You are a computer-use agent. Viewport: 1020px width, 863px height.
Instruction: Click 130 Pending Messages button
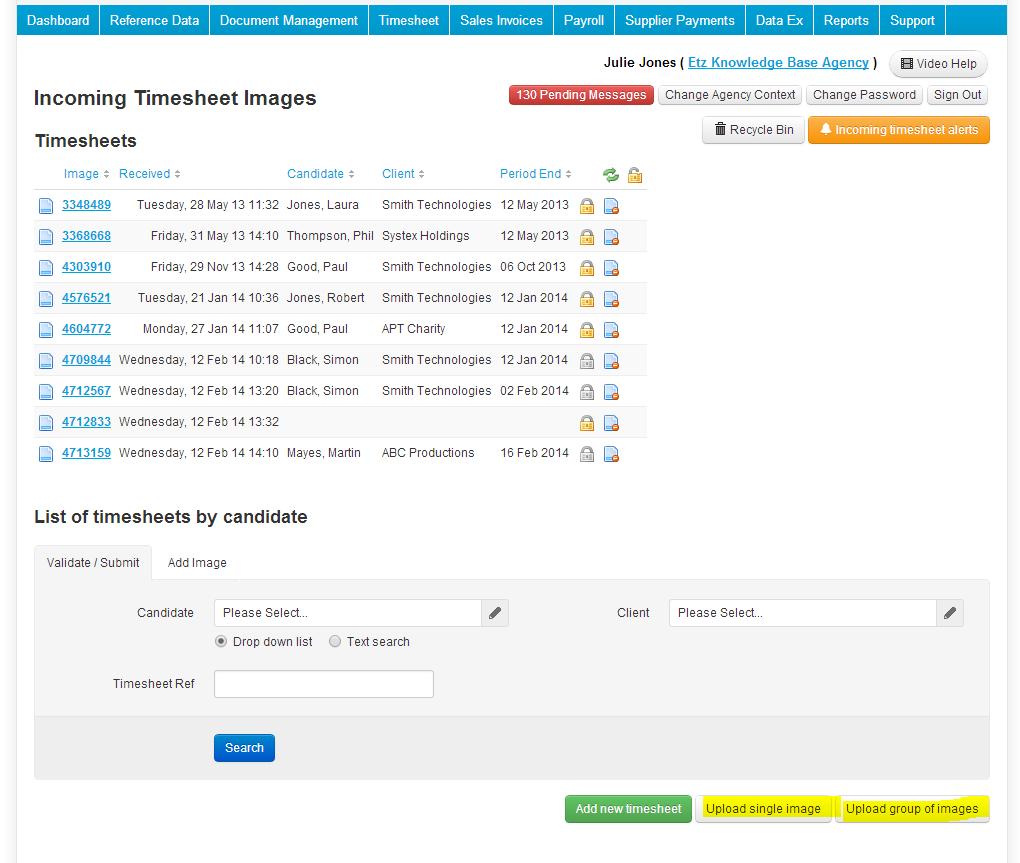(581, 95)
